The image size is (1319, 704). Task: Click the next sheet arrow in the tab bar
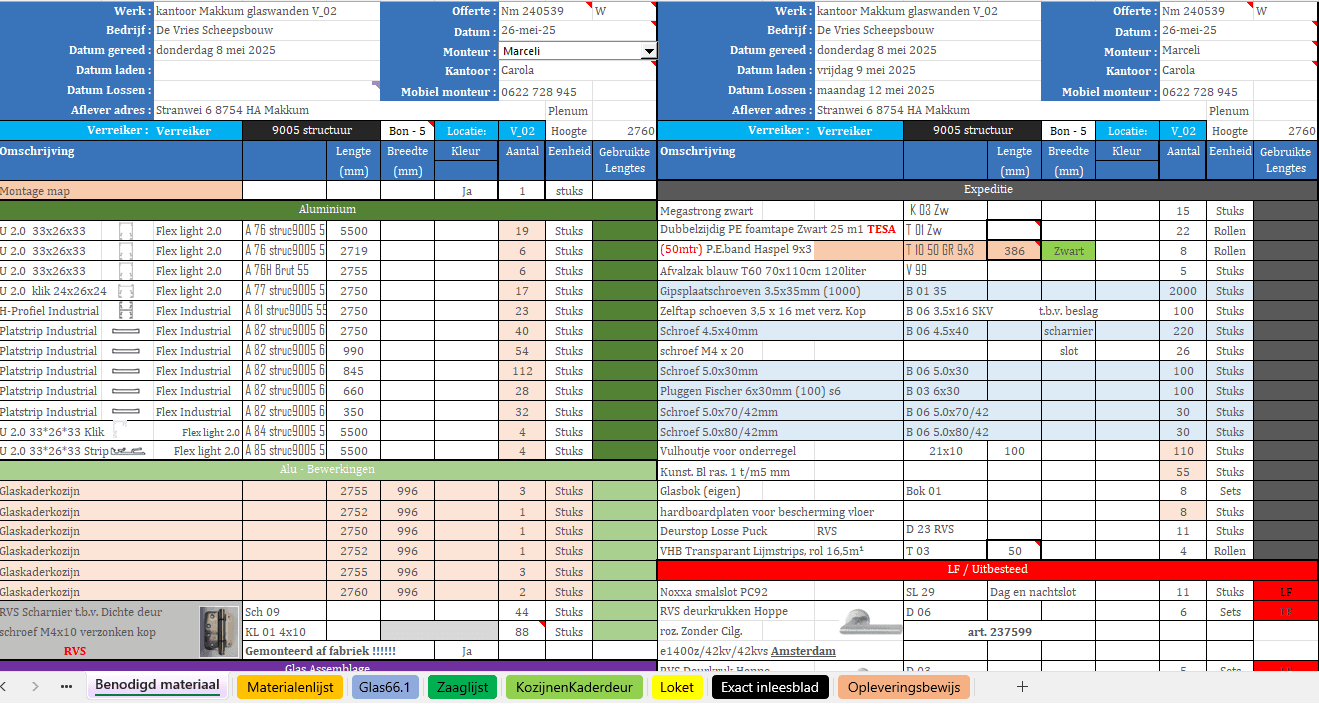click(x=36, y=687)
